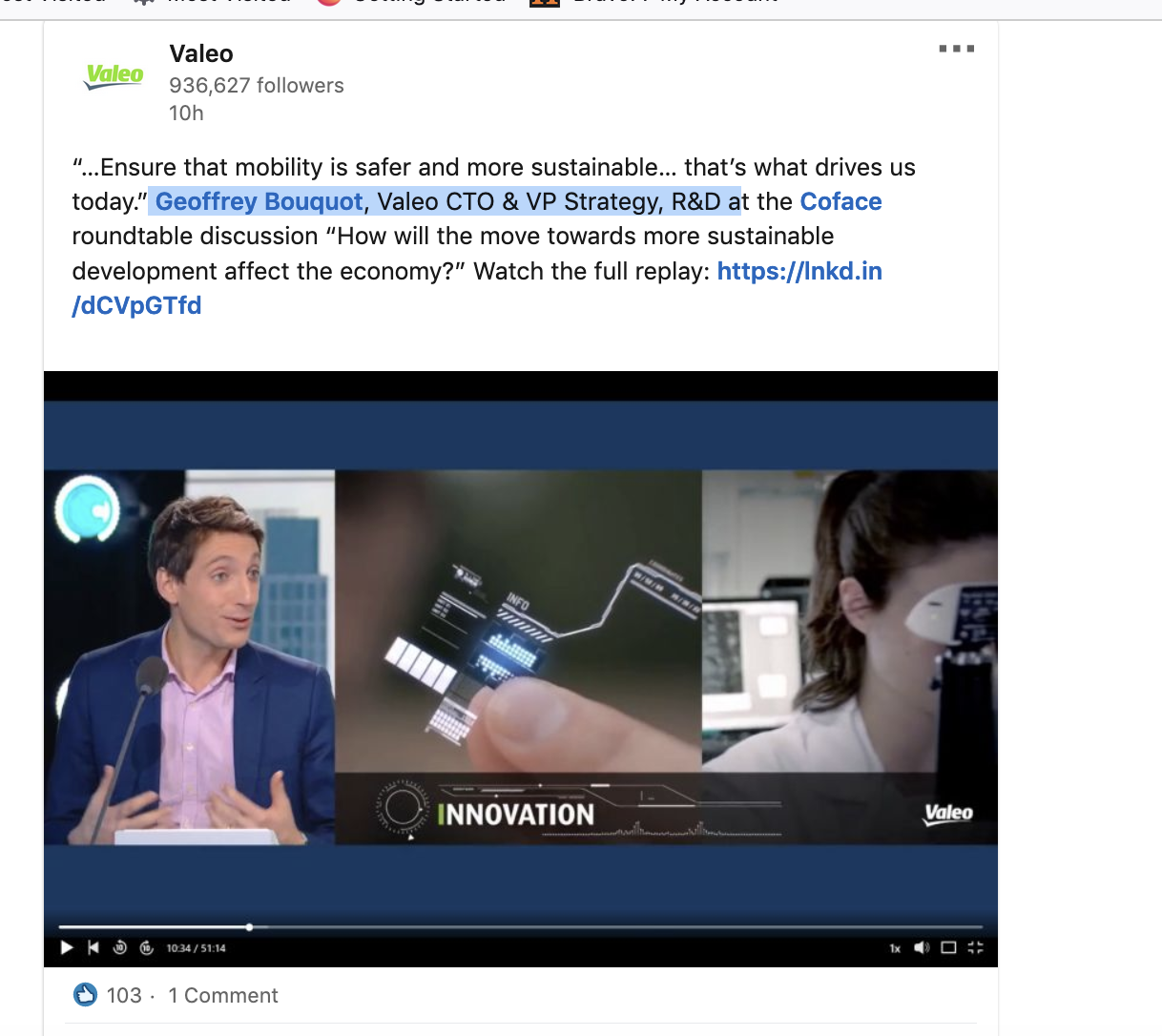Viewport: 1162px width, 1036px height.
Task: Open Geoffrey Bouquot's profile link
Action: pyautogui.click(x=259, y=202)
